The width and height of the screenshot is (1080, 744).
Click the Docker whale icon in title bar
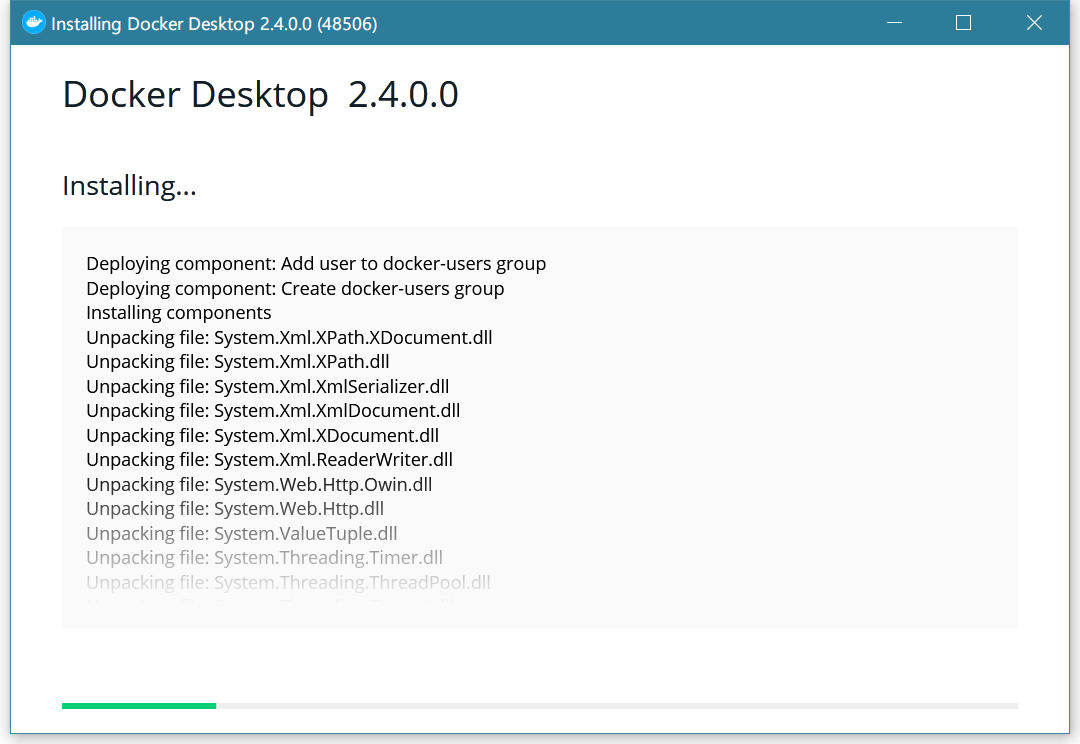point(33,23)
